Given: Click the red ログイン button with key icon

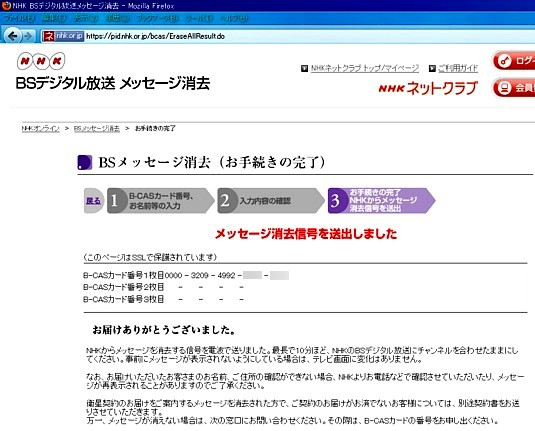Looking at the screenshot, I should tap(514, 61).
